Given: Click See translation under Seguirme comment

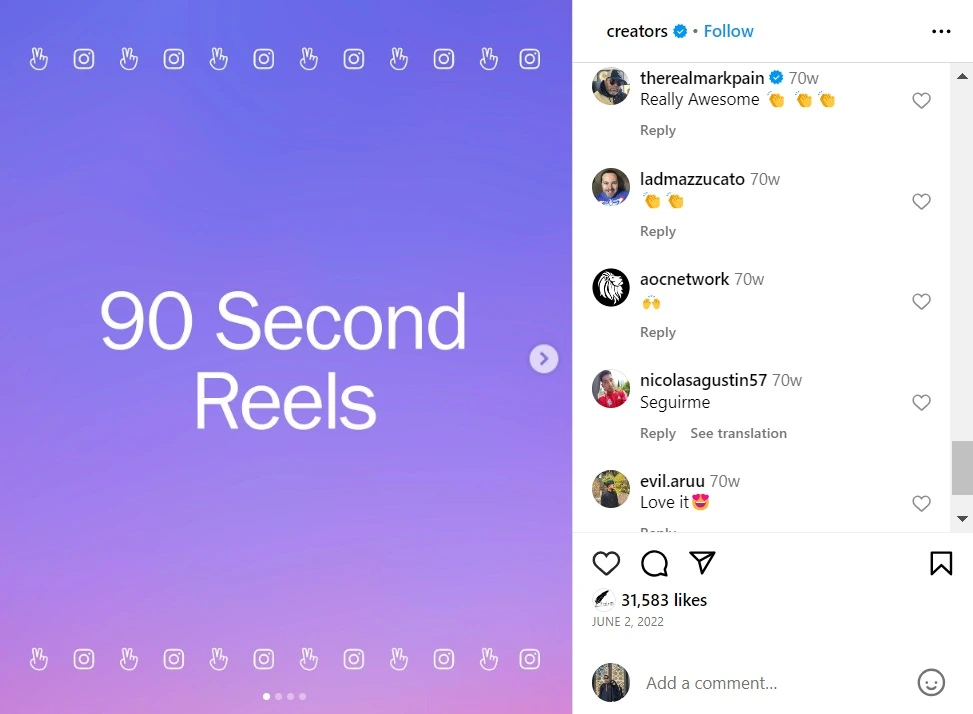Looking at the screenshot, I should pos(738,433).
